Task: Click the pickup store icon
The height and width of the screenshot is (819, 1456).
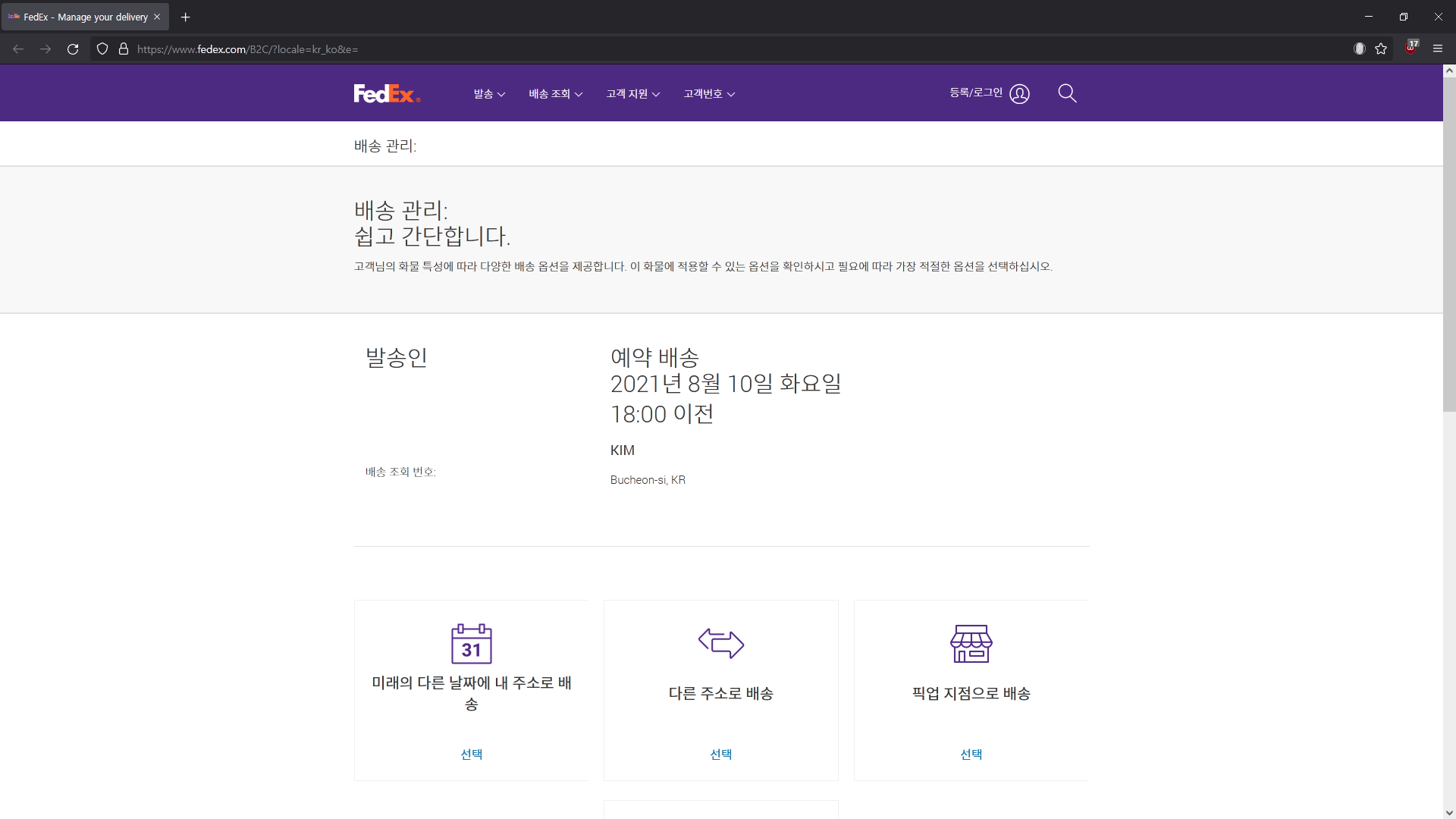Action: [971, 644]
